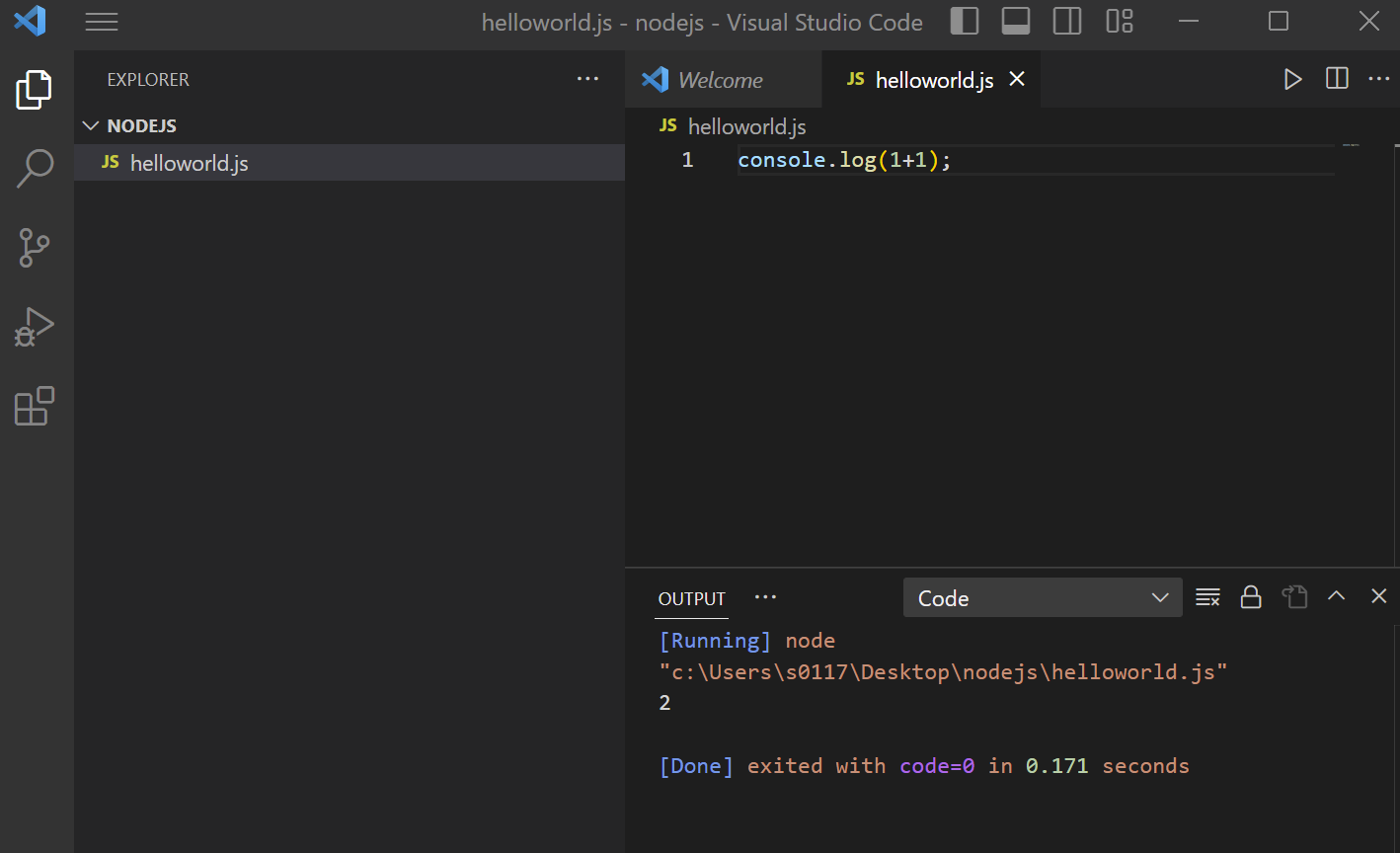
Task: Open the Extensions view
Action: pyautogui.click(x=35, y=406)
